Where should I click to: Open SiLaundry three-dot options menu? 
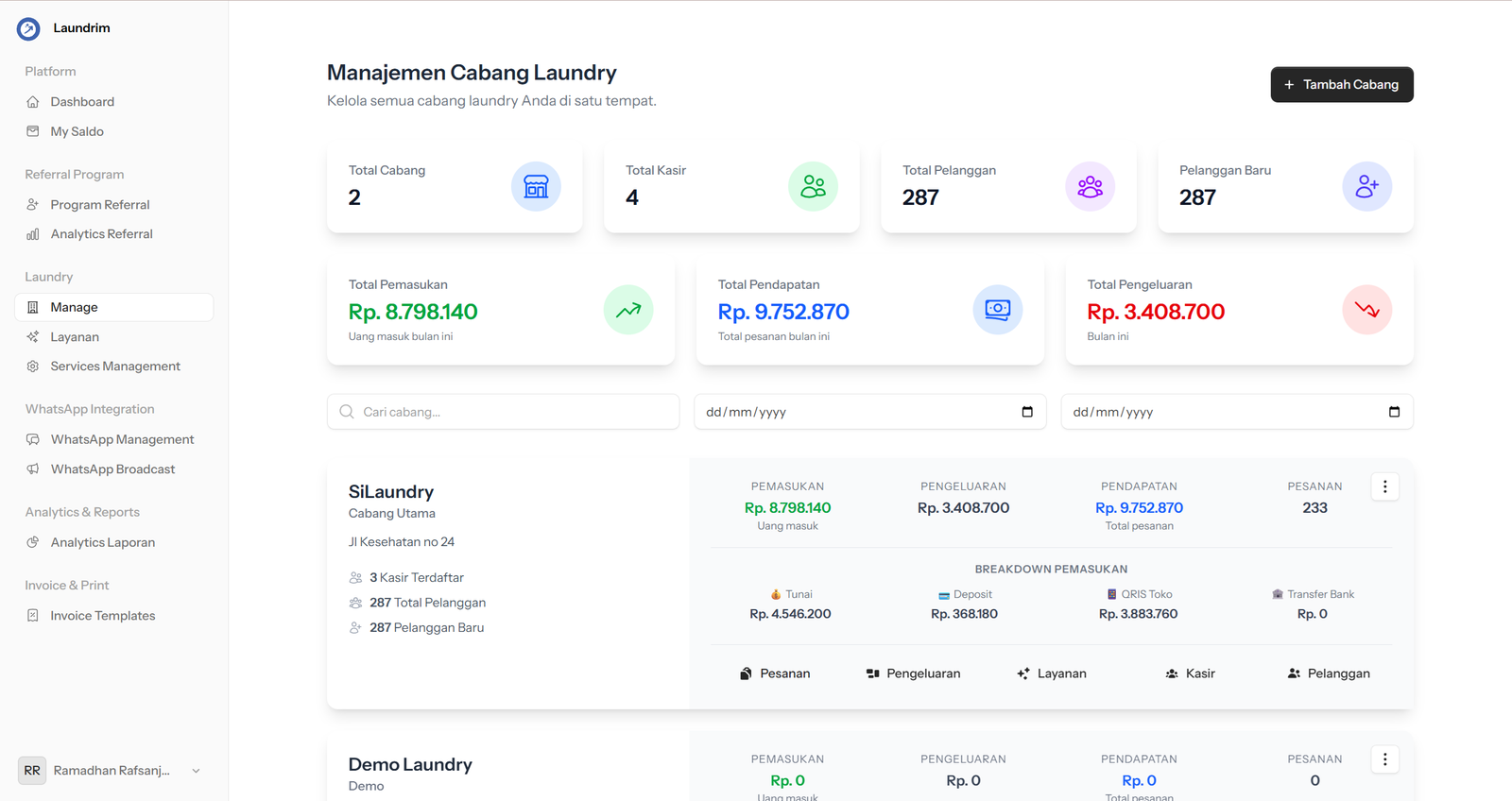pos(1384,486)
